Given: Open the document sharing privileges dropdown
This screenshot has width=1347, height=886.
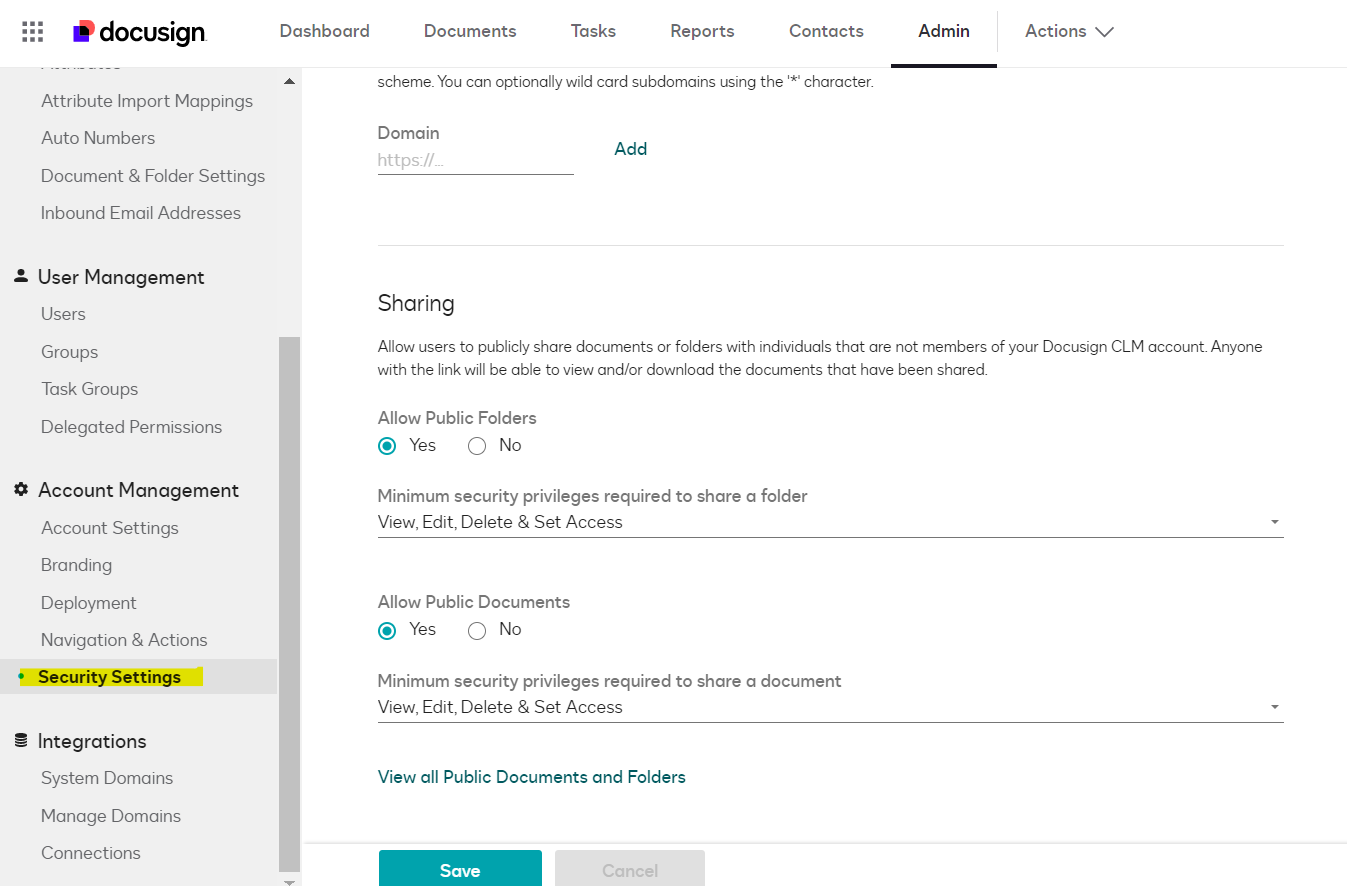Looking at the screenshot, I should coord(1274,707).
